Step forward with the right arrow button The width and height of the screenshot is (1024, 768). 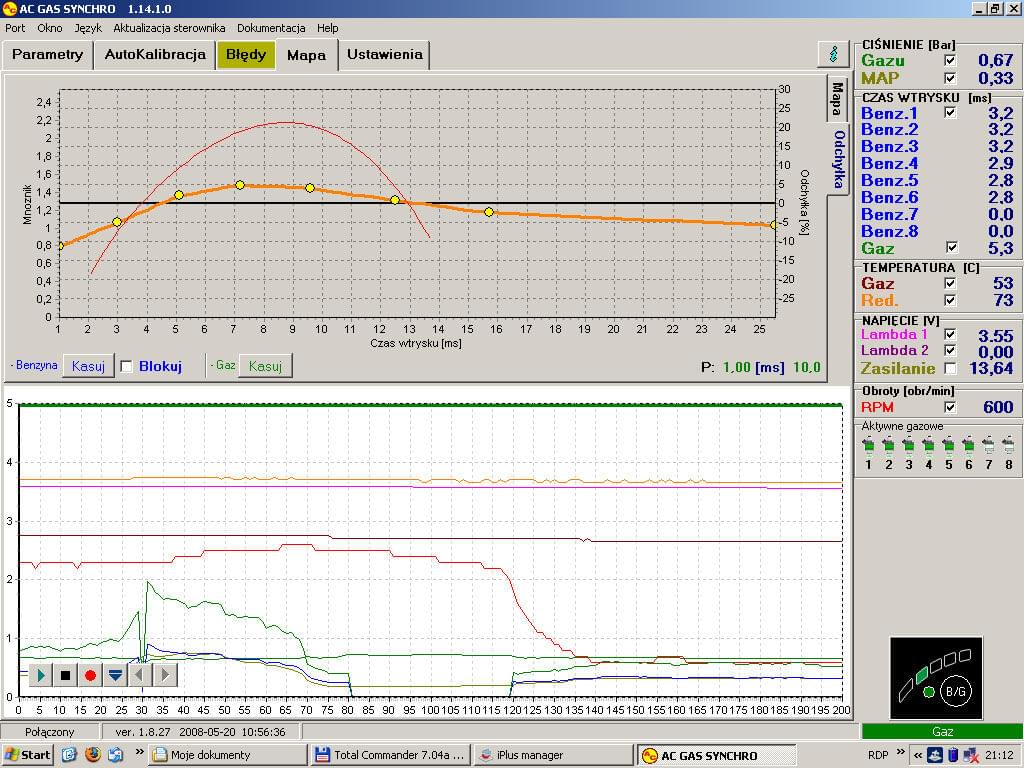(x=165, y=675)
